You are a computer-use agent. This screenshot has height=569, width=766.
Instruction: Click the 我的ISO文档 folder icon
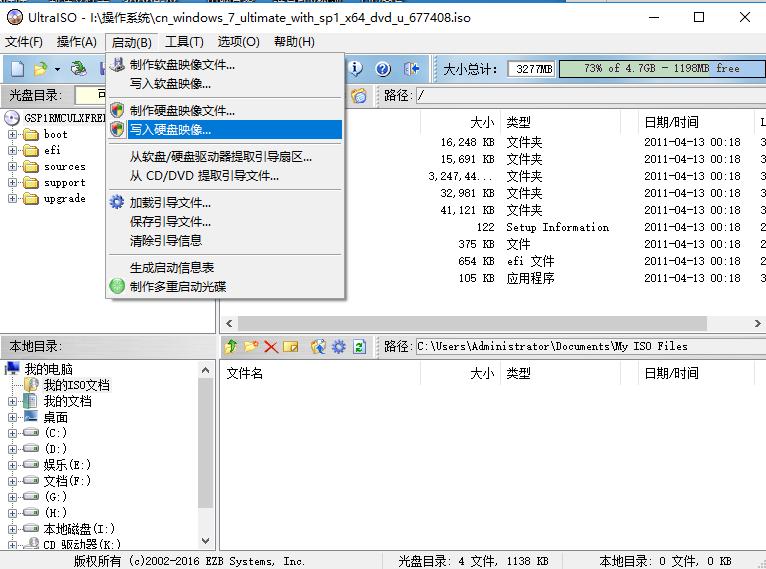31,385
